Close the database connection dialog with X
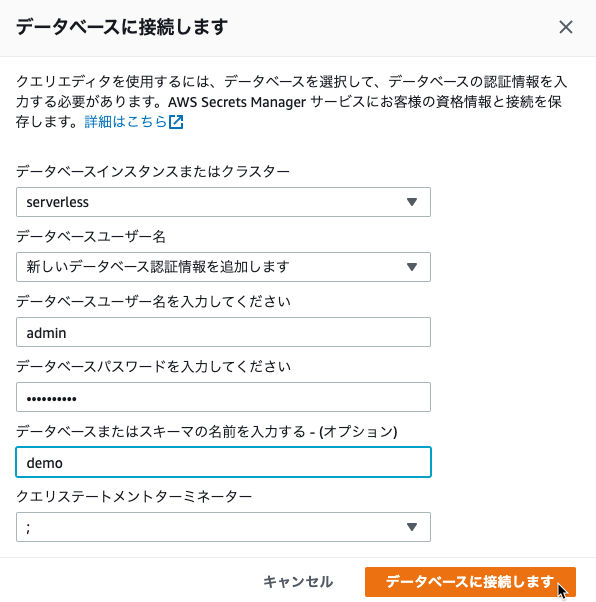Image resolution: width=596 pixels, height=602 pixels. pyautogui.click(x=566, y=27)
